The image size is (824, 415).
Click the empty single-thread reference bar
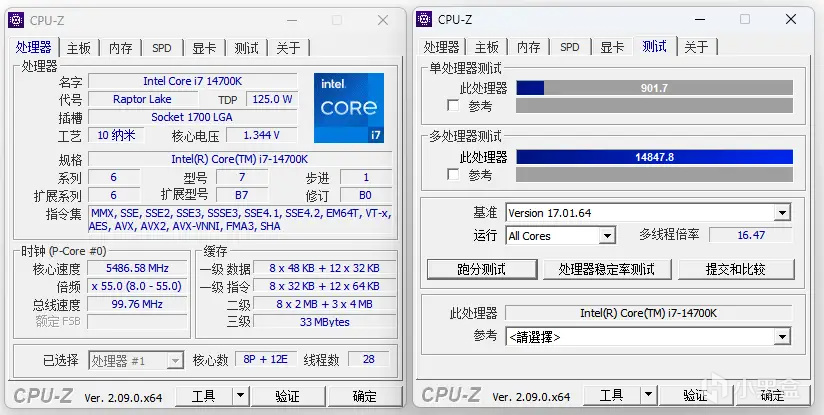point(654,106)
